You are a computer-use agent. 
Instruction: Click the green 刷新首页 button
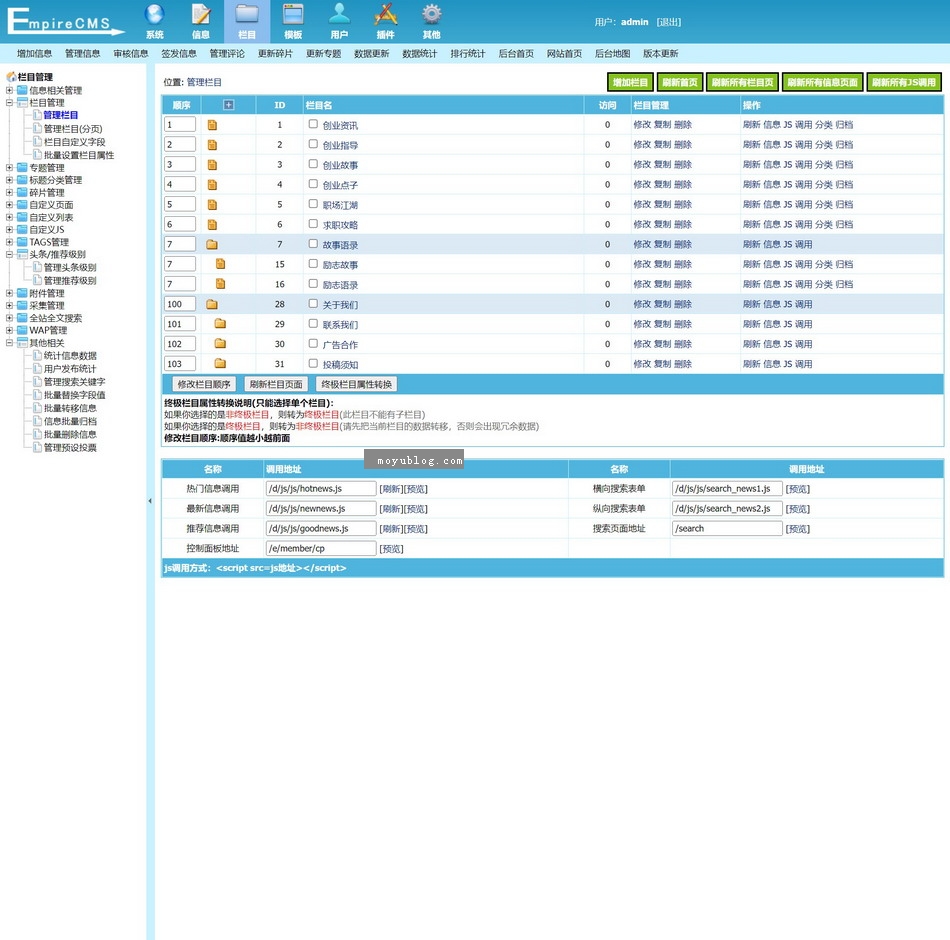pyautogui.click(x=680, y=82)
